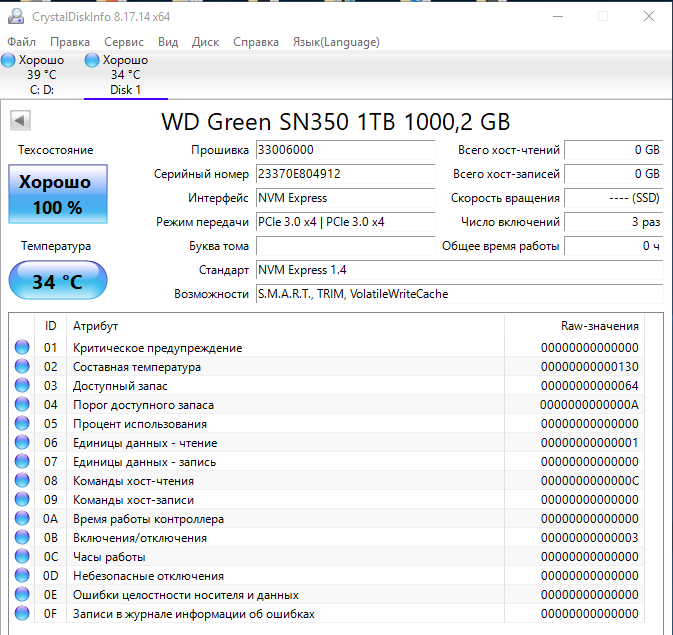Click the Число включений value 3 раз
673x635 pixels.
[614, 222]
